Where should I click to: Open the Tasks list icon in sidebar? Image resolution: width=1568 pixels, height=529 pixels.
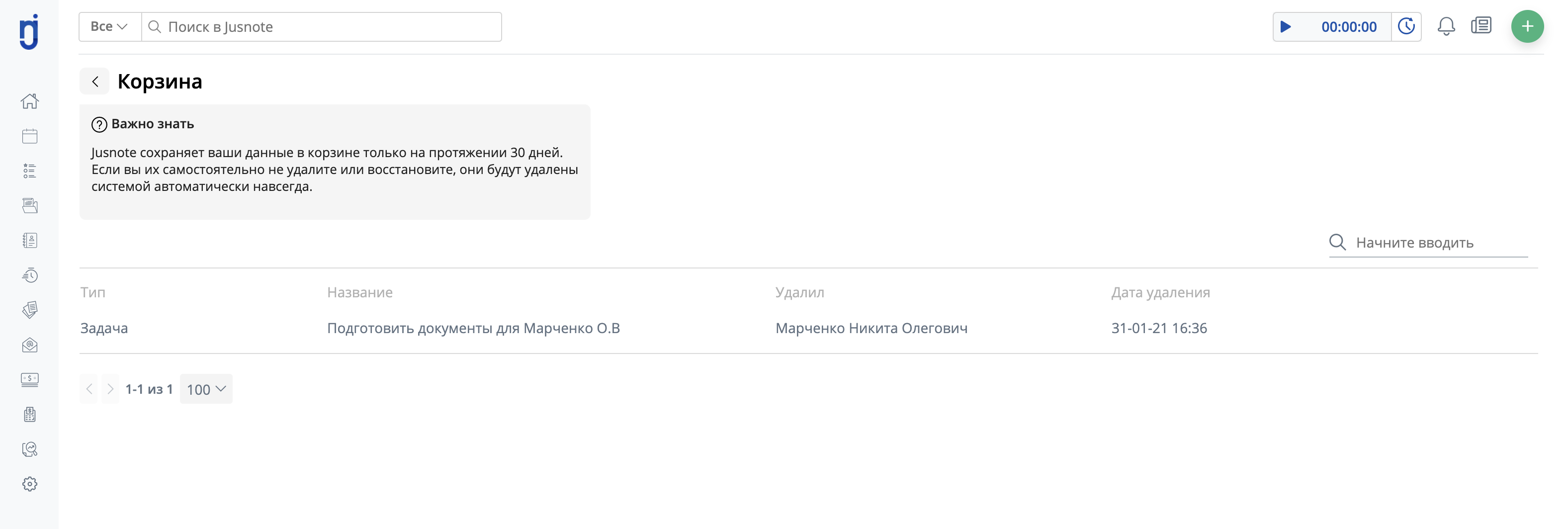coord(29,171)
